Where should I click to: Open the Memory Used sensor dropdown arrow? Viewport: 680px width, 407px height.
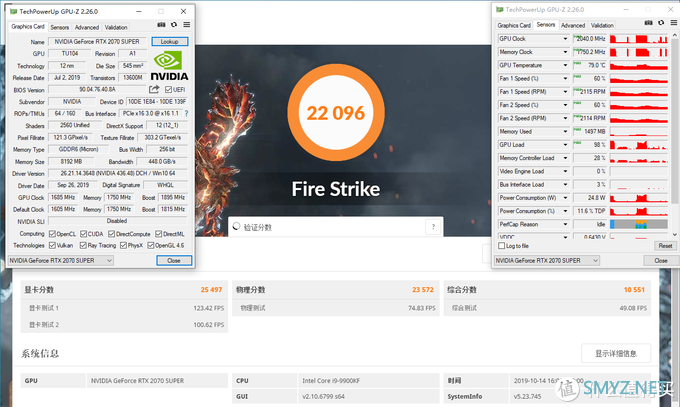[565, 131]
